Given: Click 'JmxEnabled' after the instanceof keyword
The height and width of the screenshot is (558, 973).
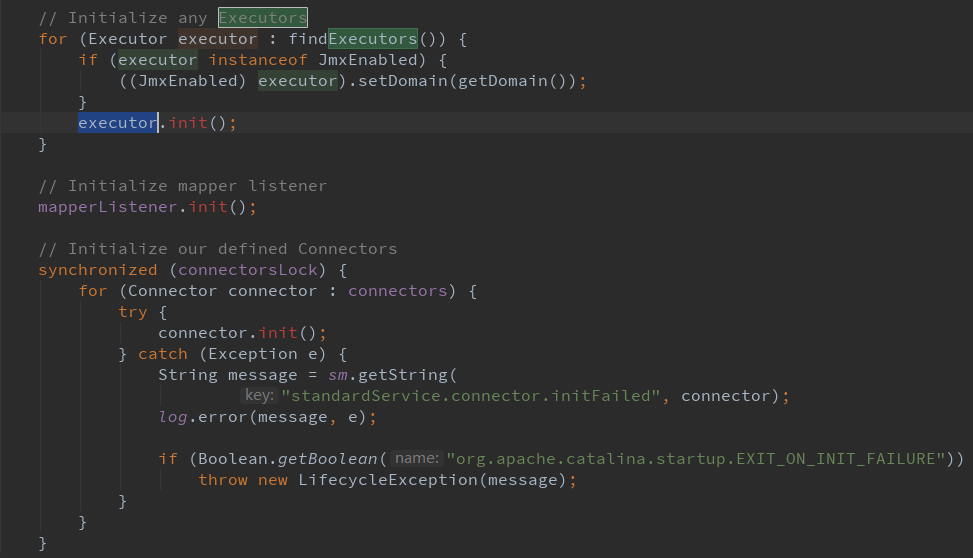Looking at the screenshot, I should pos(367,60).
